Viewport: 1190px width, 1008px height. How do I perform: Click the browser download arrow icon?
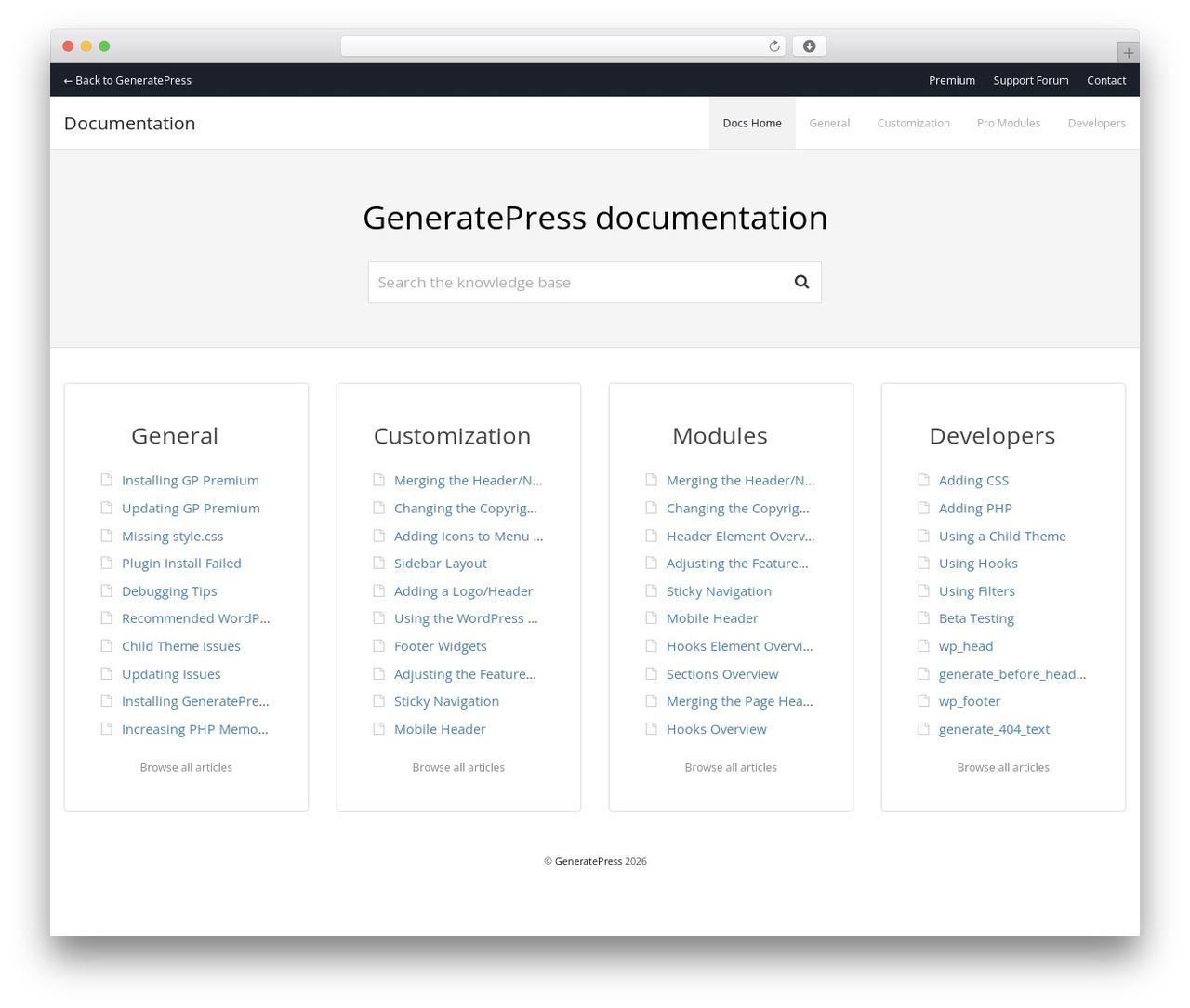click(809, 46)
